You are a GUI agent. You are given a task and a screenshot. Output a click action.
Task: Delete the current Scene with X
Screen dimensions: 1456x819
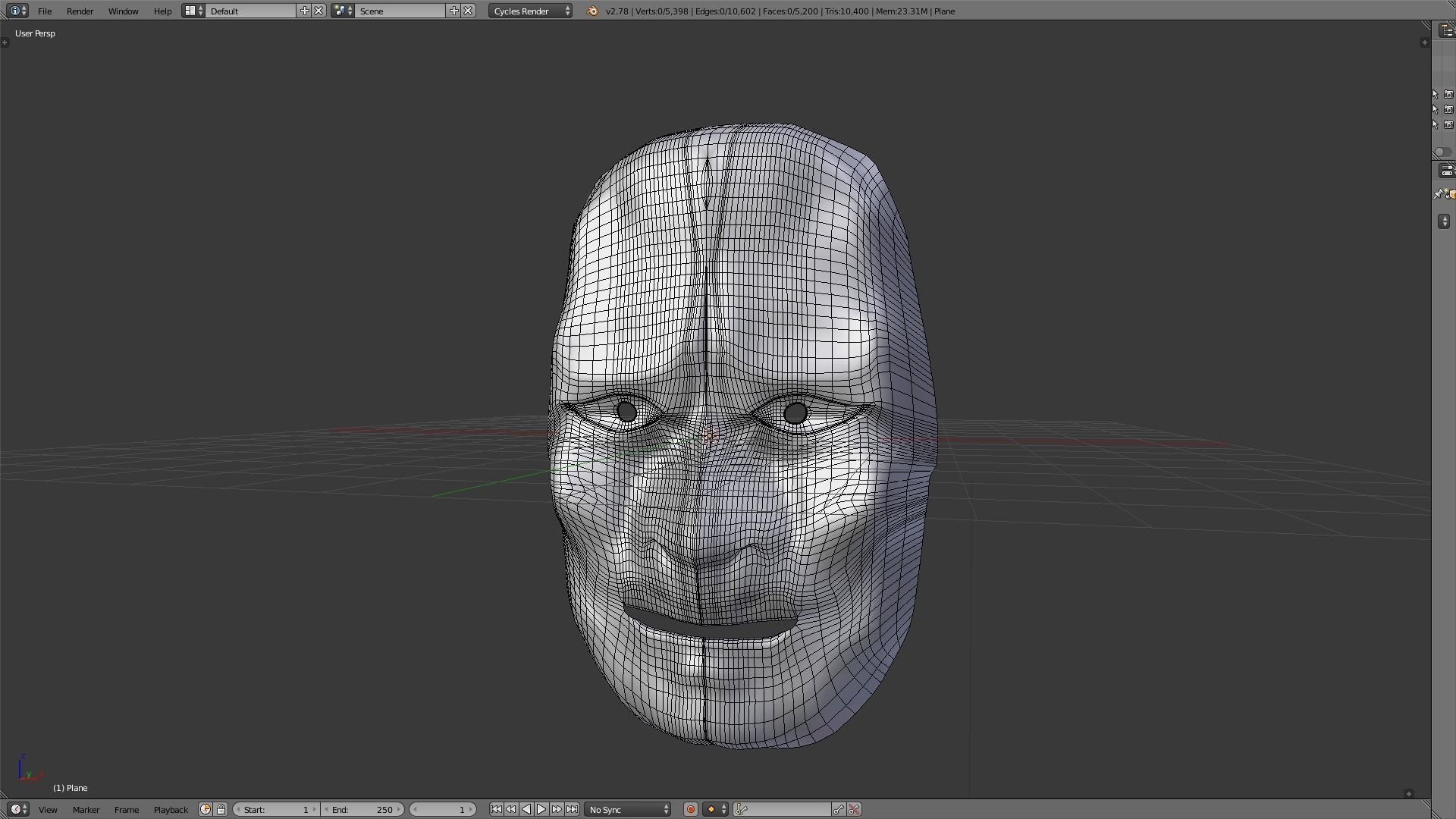pos(469,11)
